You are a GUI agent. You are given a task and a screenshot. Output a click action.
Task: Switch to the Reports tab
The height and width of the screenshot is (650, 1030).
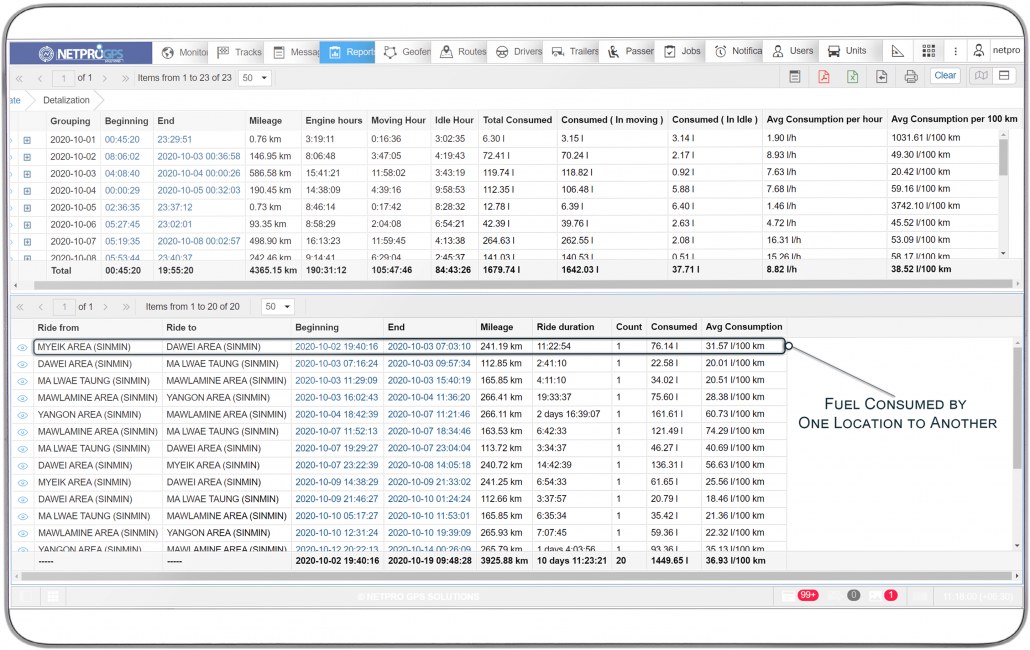pos(347,51)
